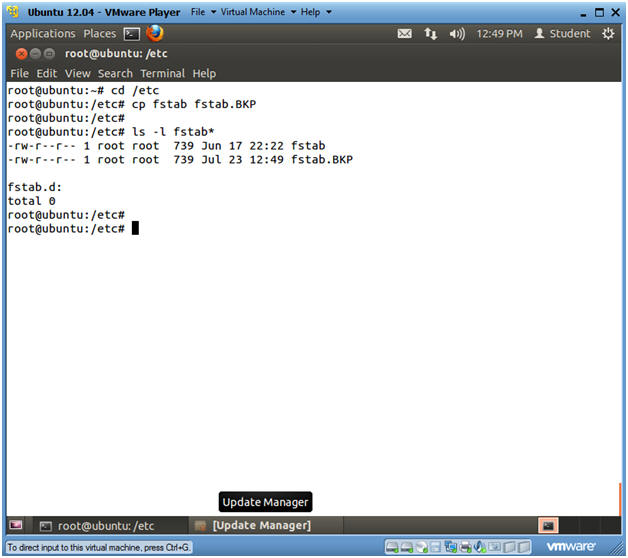Click the display device icon in status bar
The height and width of the screenshot is (558, 628).
[494, 547]
